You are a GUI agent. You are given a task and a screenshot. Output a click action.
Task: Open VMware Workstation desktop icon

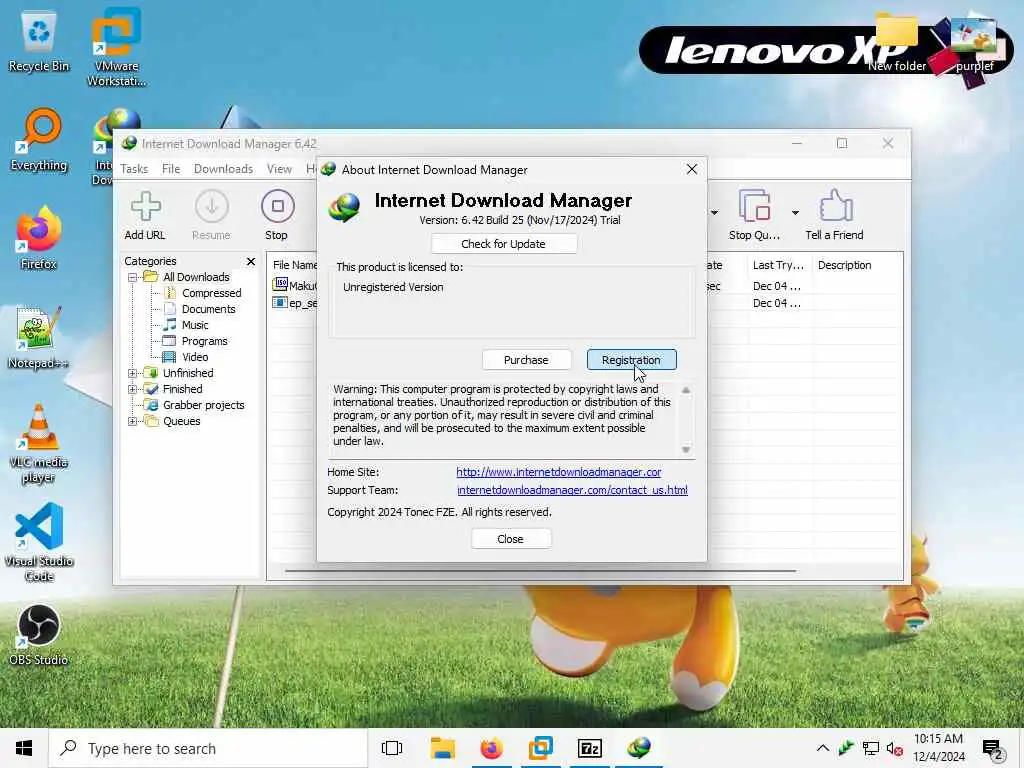point(116,48)
